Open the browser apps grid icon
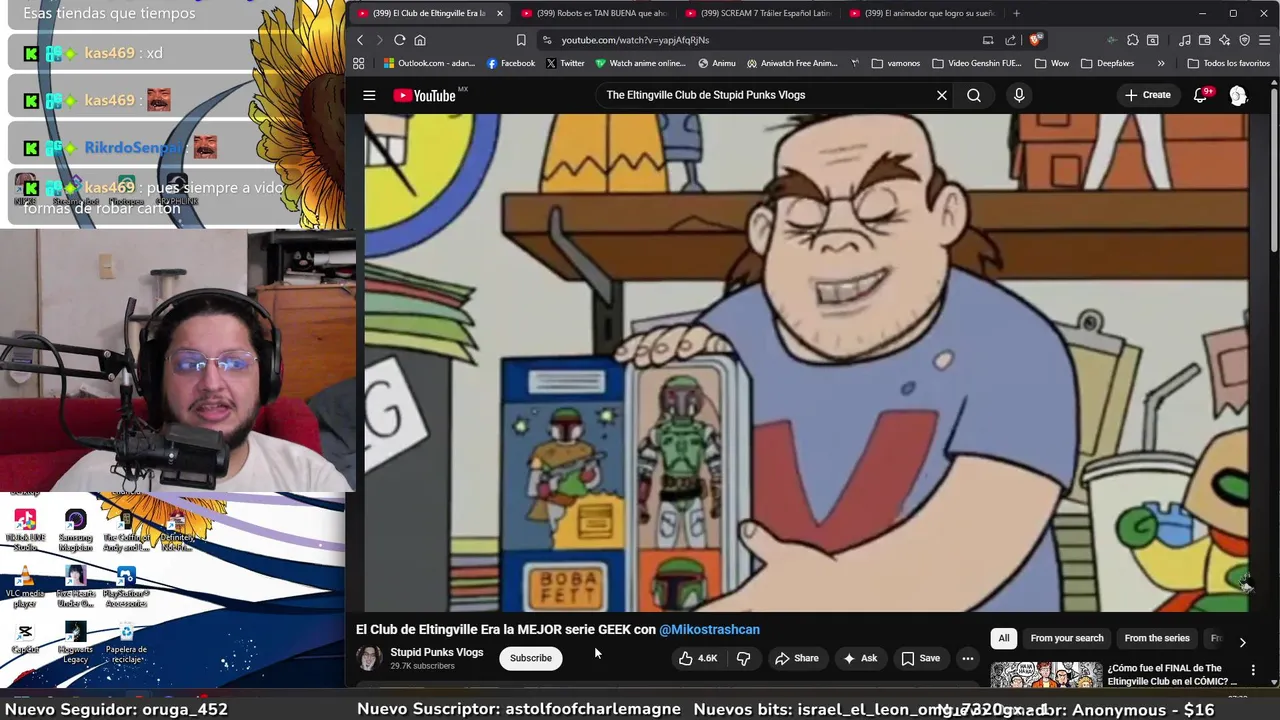This screenshot has height=720, width=1280. (x=359, y=63)
